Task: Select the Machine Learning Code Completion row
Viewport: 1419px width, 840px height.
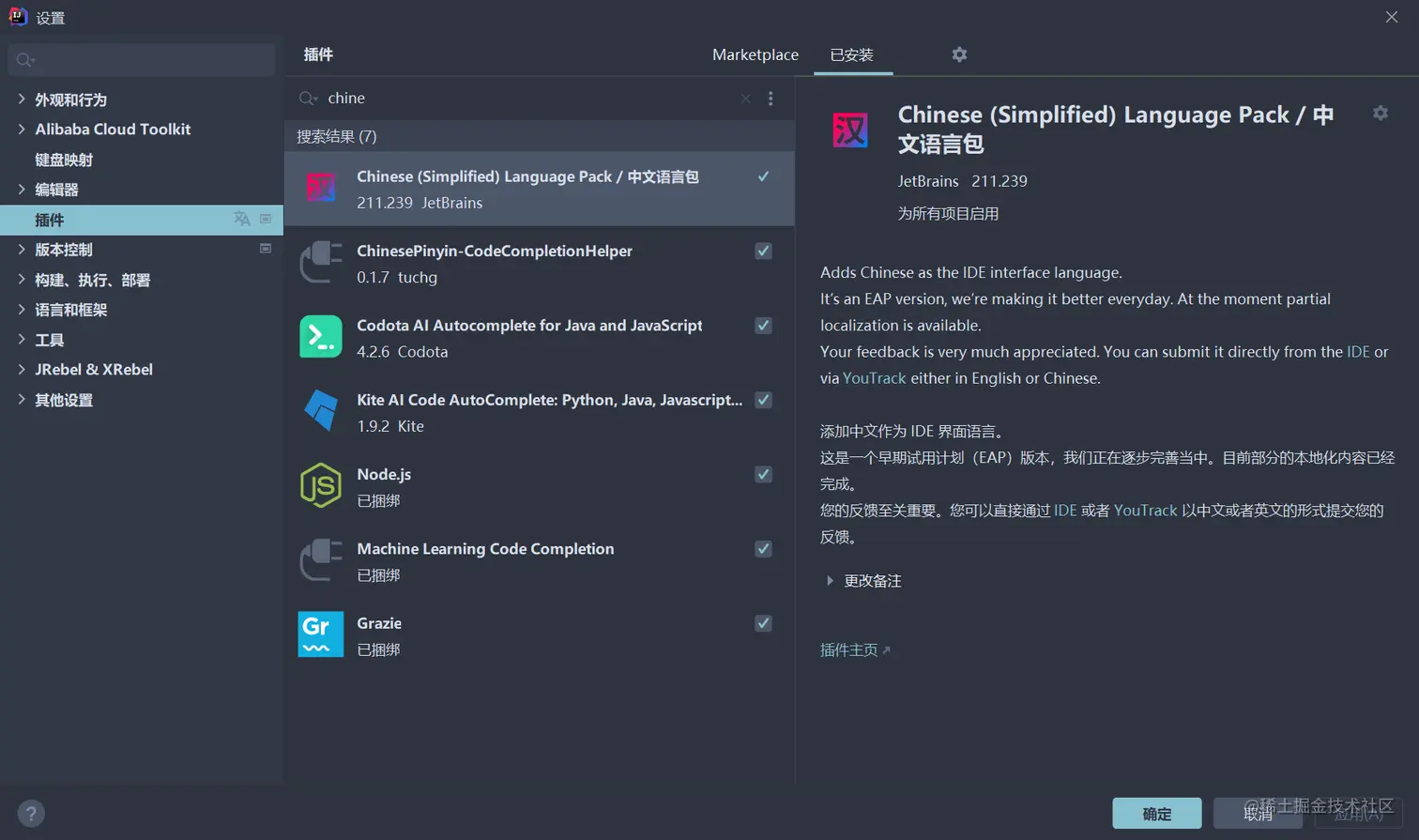Action: point(540,561)
